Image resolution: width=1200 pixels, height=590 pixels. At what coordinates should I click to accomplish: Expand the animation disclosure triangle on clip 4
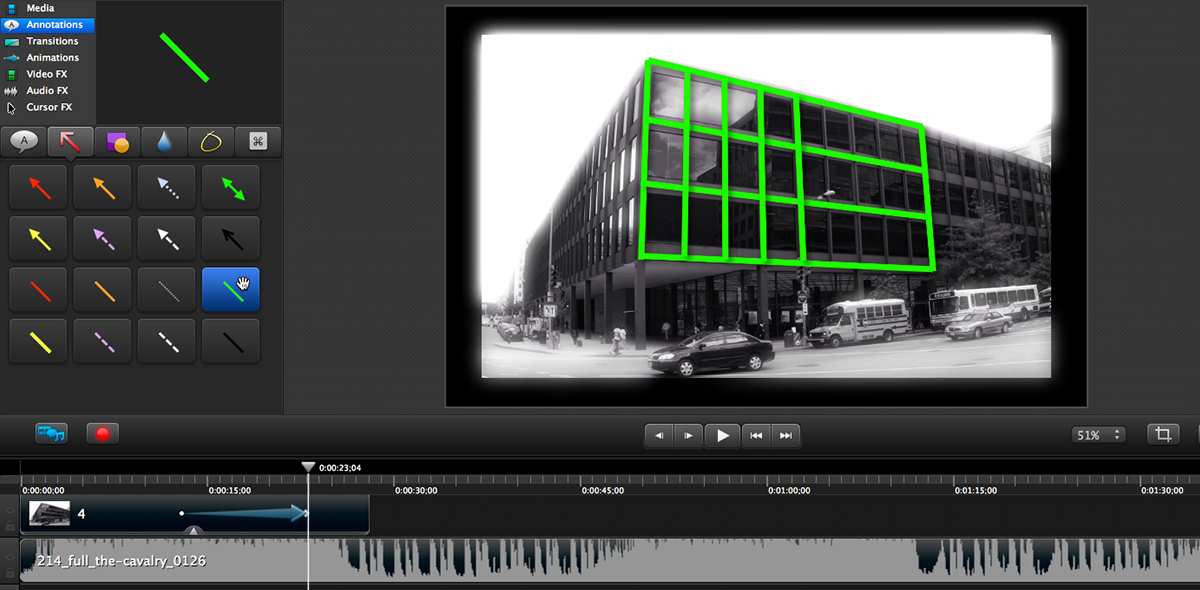coord(194,530)
